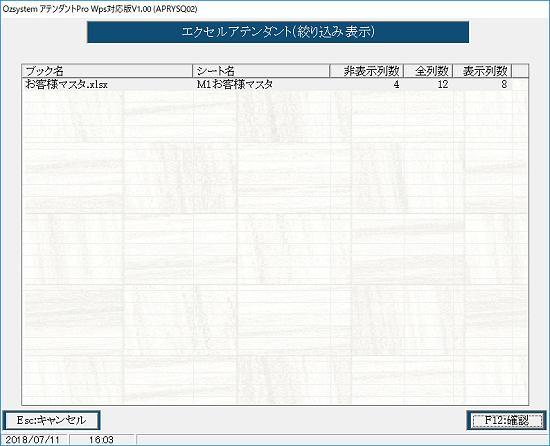Confirm with the F12:確認 button
The width and height of the screenshot is (550, 446).
point(506,420)
